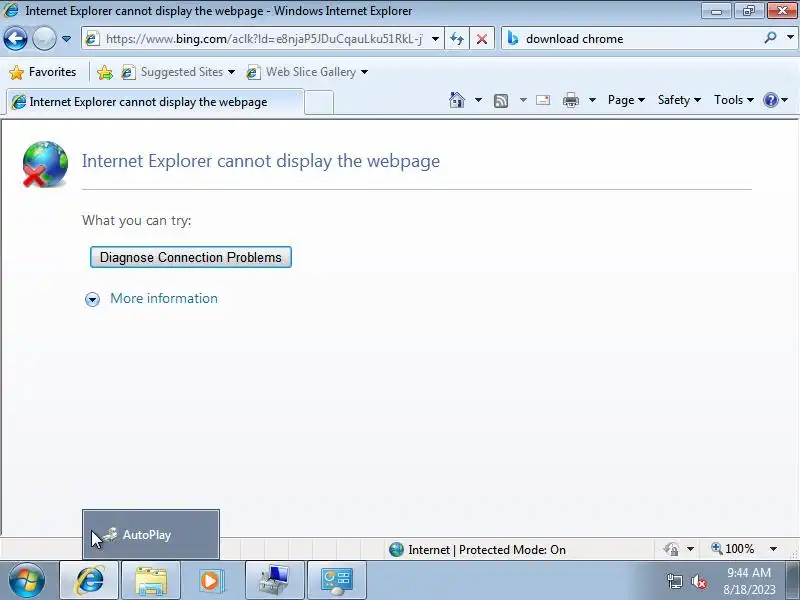Expand the Print options dropdown arrow
The image size is (800, 600).
pyautogui.click(x=592, y=100)
